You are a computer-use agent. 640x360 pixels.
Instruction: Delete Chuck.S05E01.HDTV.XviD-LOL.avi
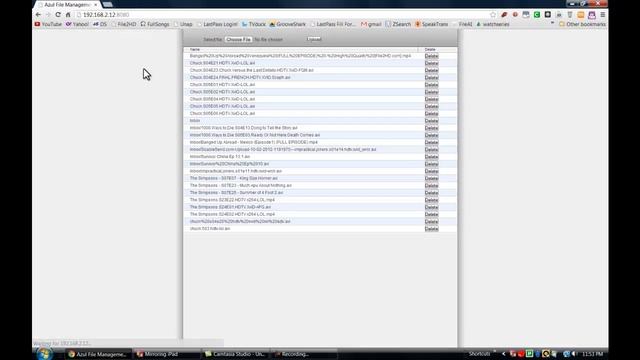431,85
